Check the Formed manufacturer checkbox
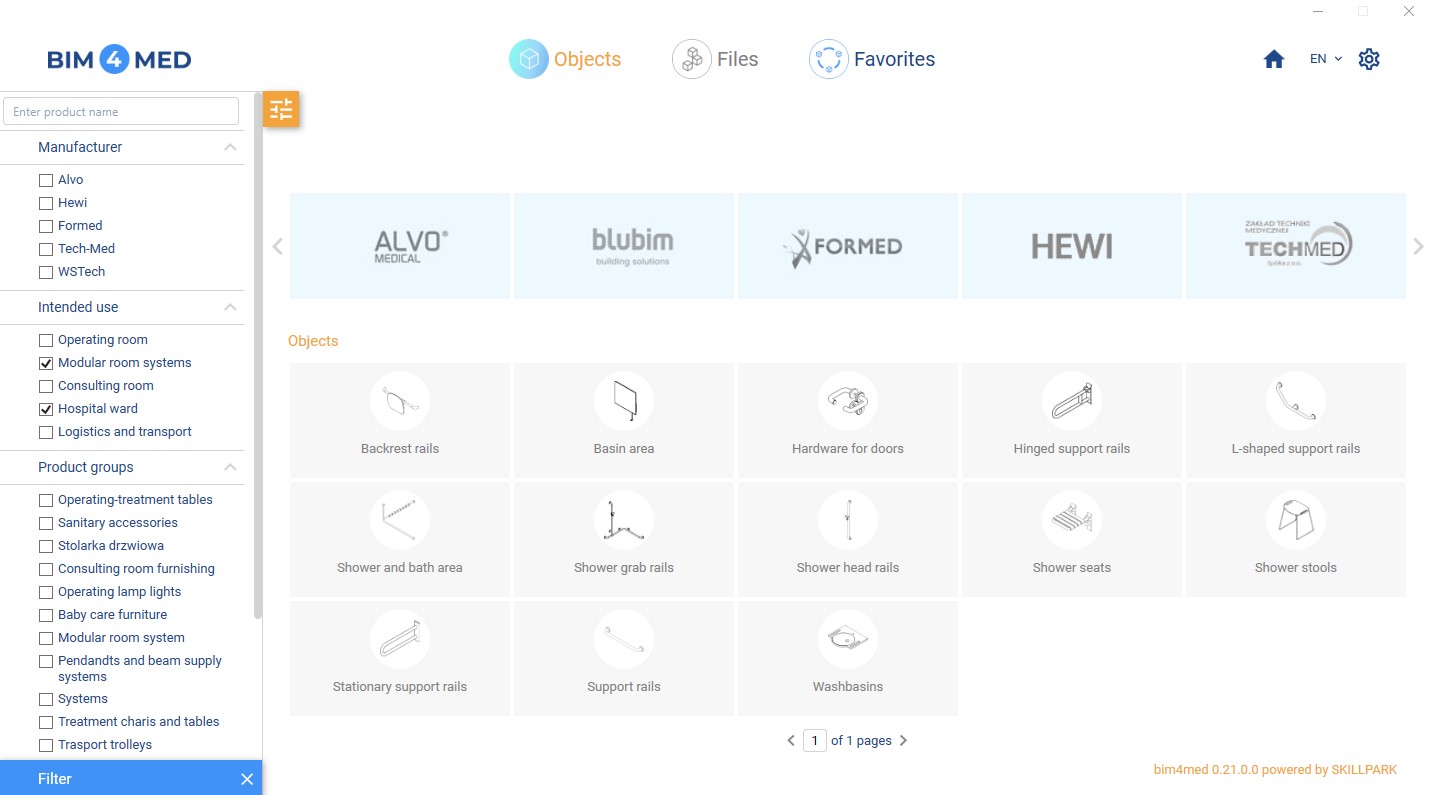The height and width of the screenshot is (795, 1429). click(45, 226)
